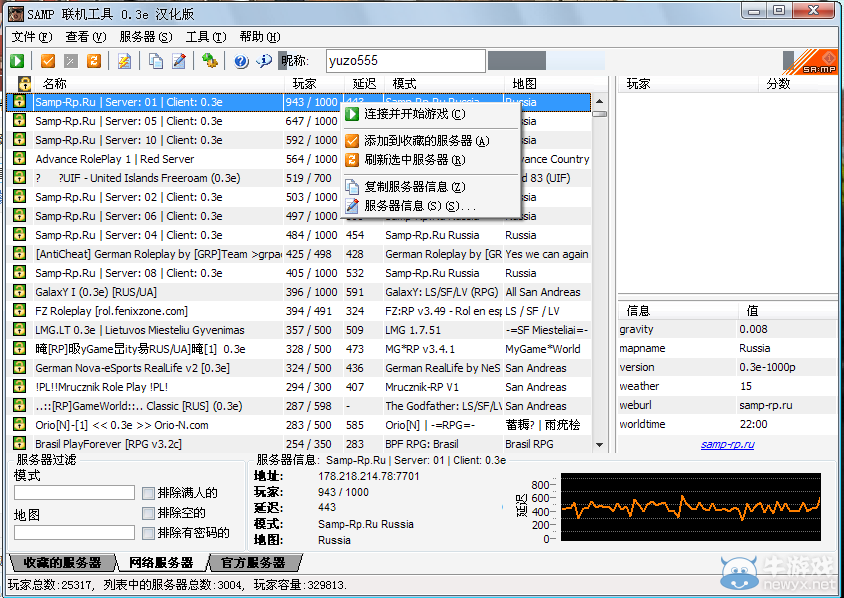Open the samp-rp.ru hyperlink
This screenshot has width=844, height=598.
(727, 444)
